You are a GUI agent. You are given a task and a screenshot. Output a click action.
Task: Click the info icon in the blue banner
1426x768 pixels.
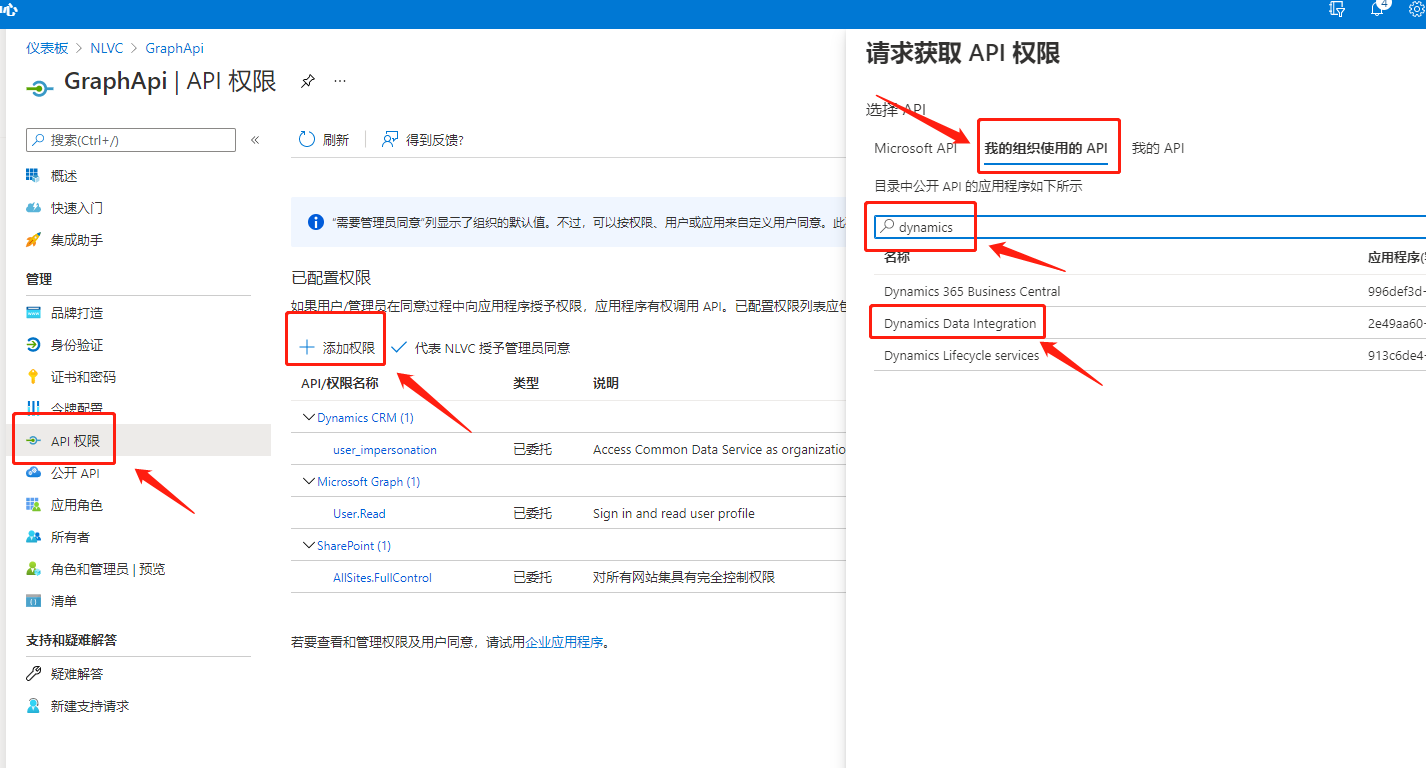tap(316, 222)
